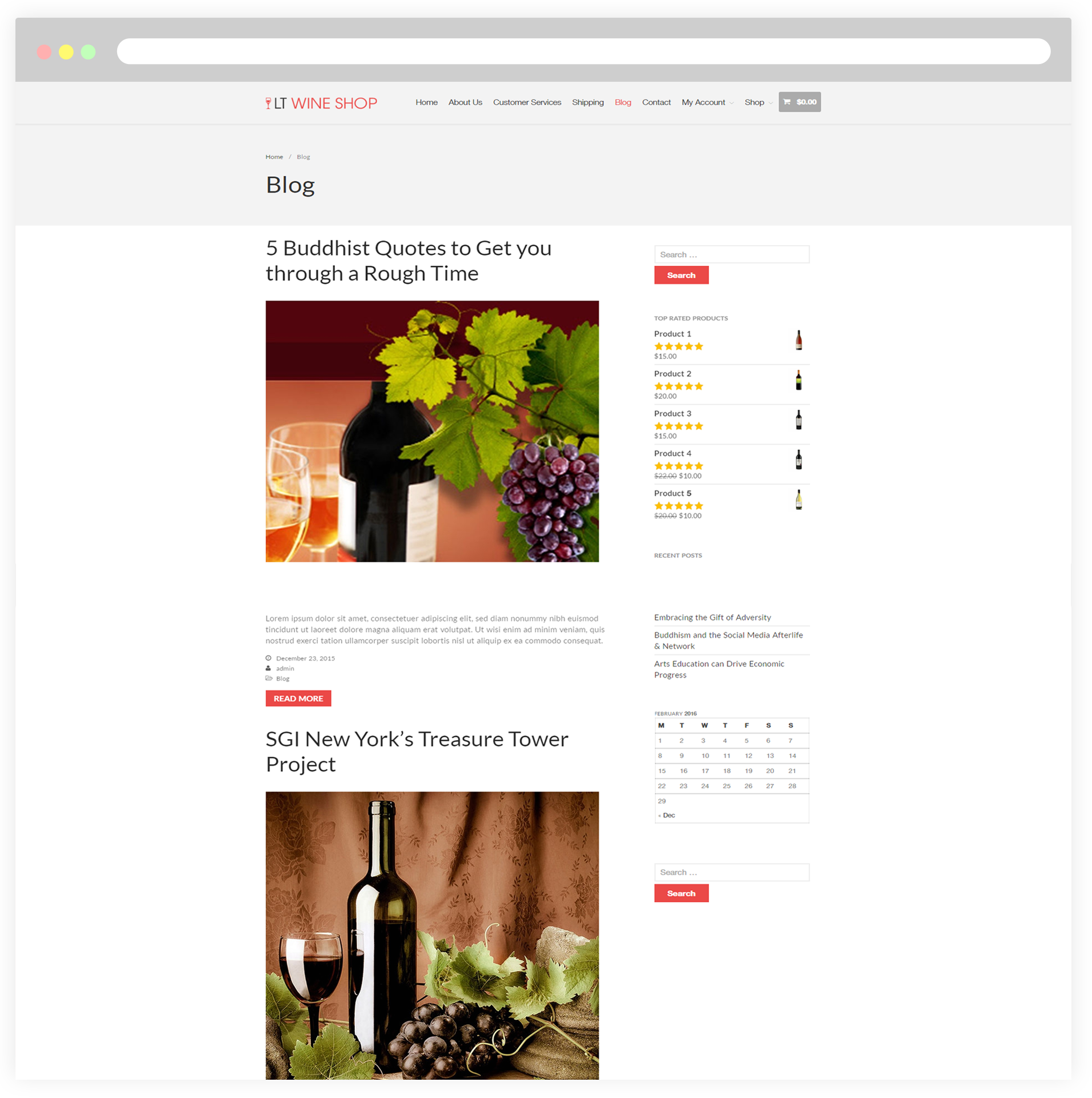The width and height of the screenshot is (1092, 1098).
Task: Expand the My Account dropdown menu
Action: (707, 102)
